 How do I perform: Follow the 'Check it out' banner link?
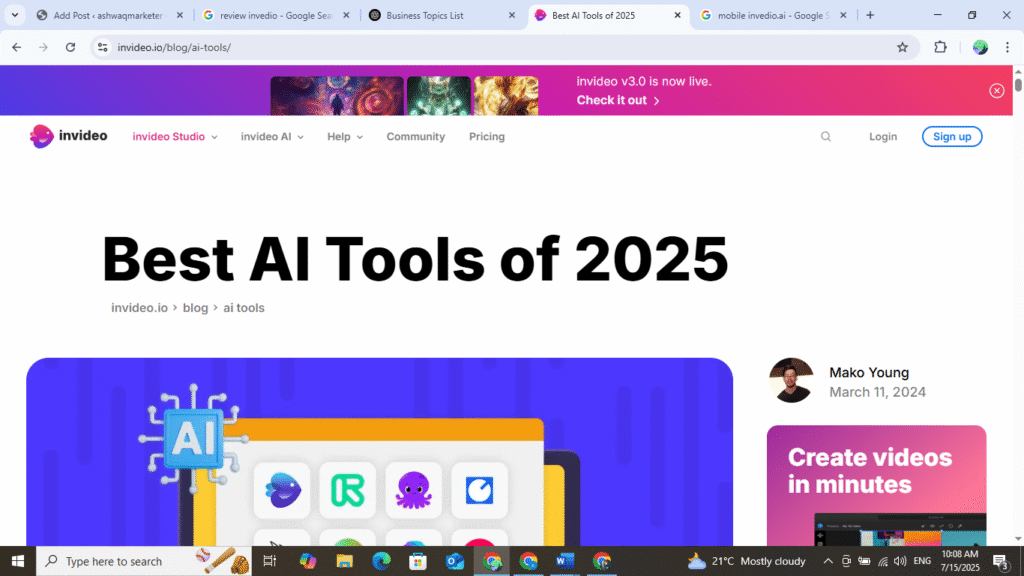618,100
